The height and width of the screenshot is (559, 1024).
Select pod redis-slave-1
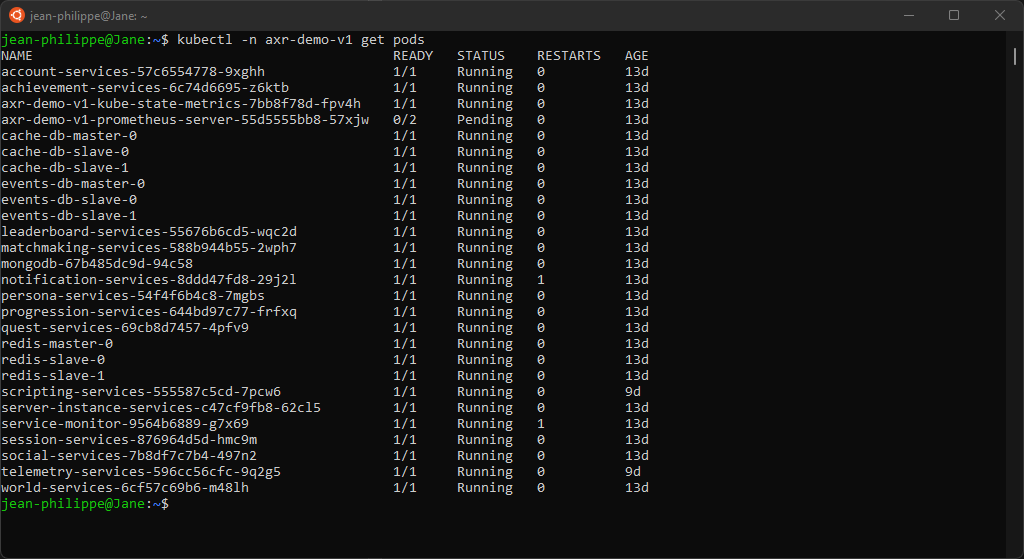pos(54,375)
